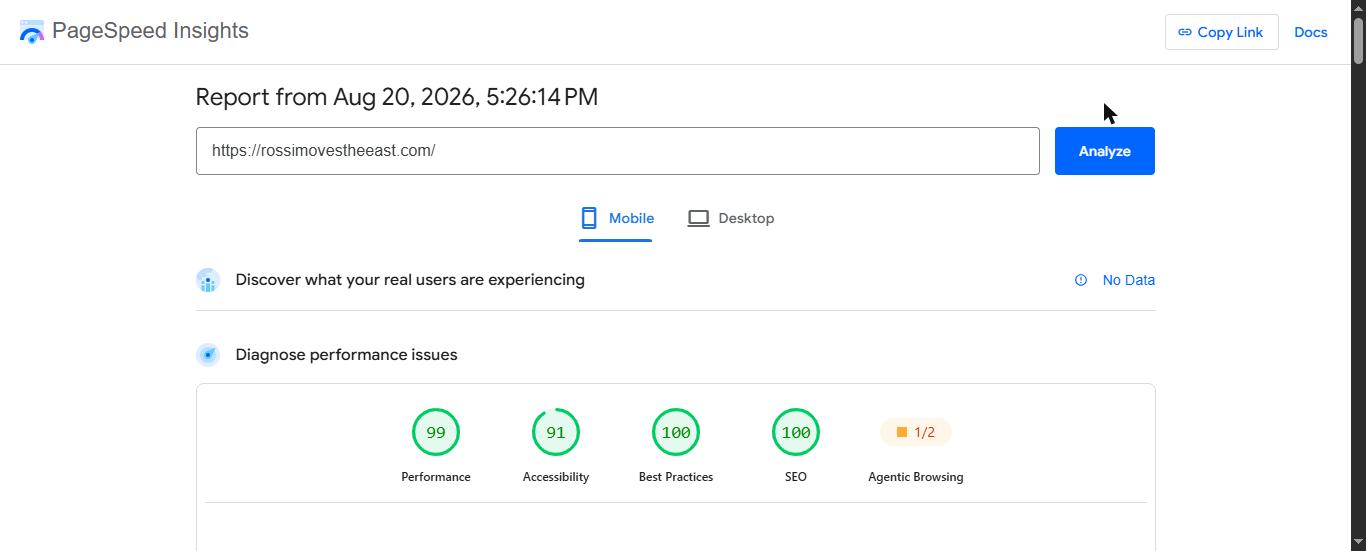This screenshot has width=1366, height=551.
Task: Copy the report link with Copy Link
Action: point(1221,32)
